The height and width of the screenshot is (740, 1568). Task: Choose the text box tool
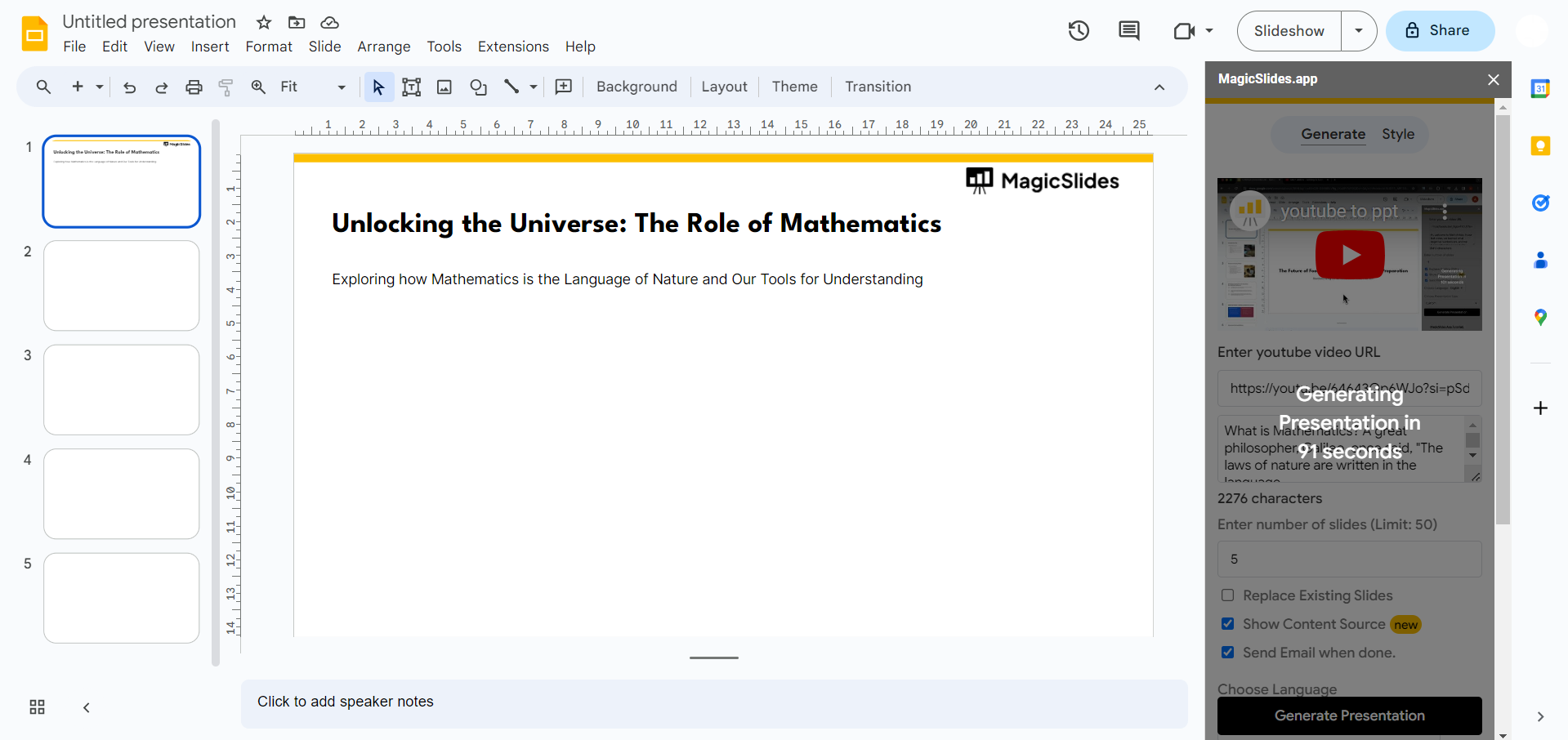(x=411, y=87)
